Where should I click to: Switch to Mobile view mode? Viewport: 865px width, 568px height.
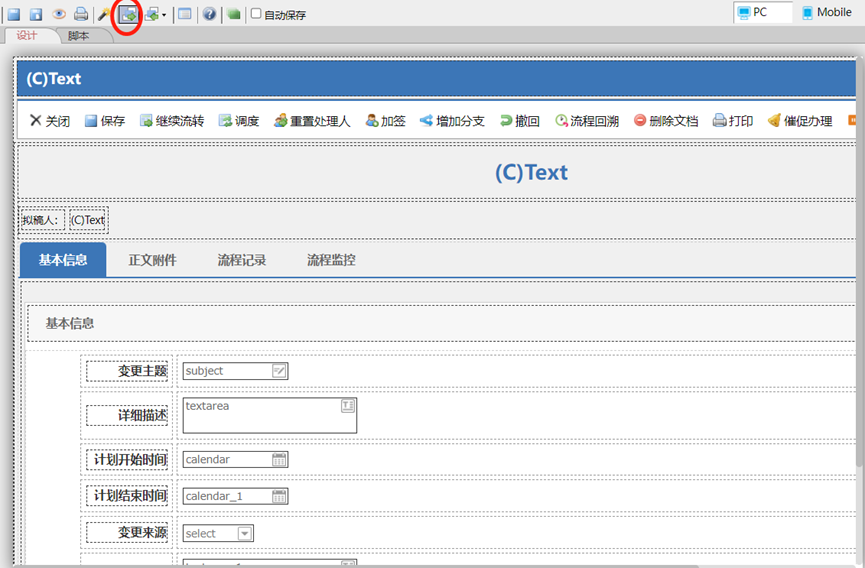(x=827, y=12)
